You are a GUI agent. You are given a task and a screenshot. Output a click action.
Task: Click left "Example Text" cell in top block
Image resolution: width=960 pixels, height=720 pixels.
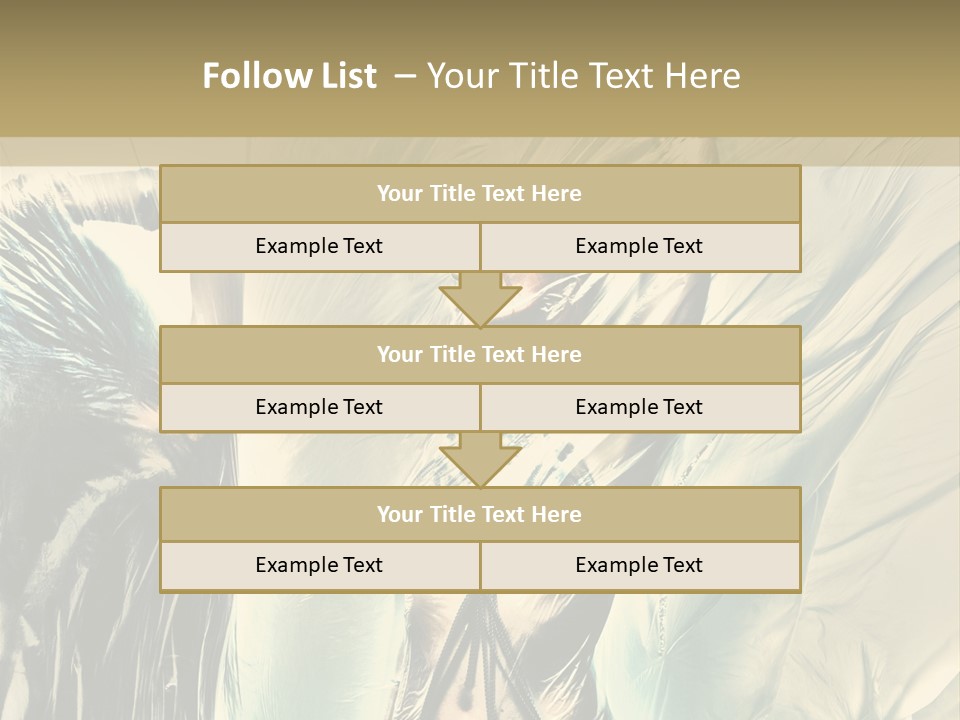pyautogui.click(x=319, y=246)
